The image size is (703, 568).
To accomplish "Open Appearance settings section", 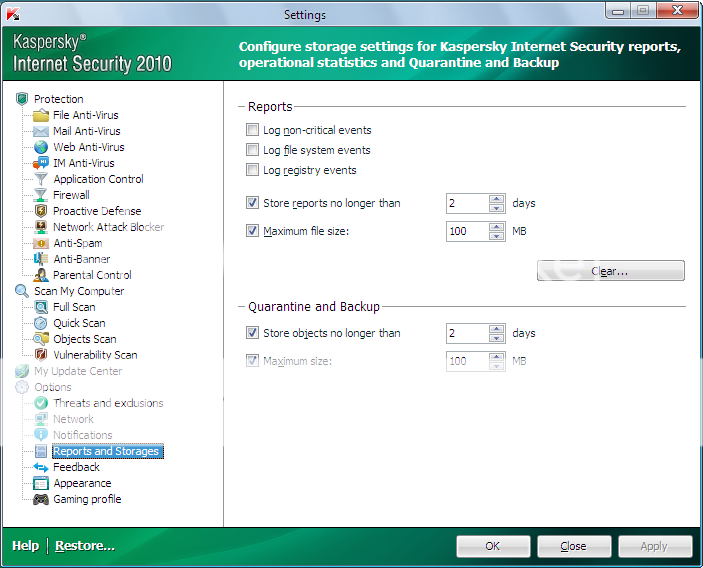I will tap(82, 483).
